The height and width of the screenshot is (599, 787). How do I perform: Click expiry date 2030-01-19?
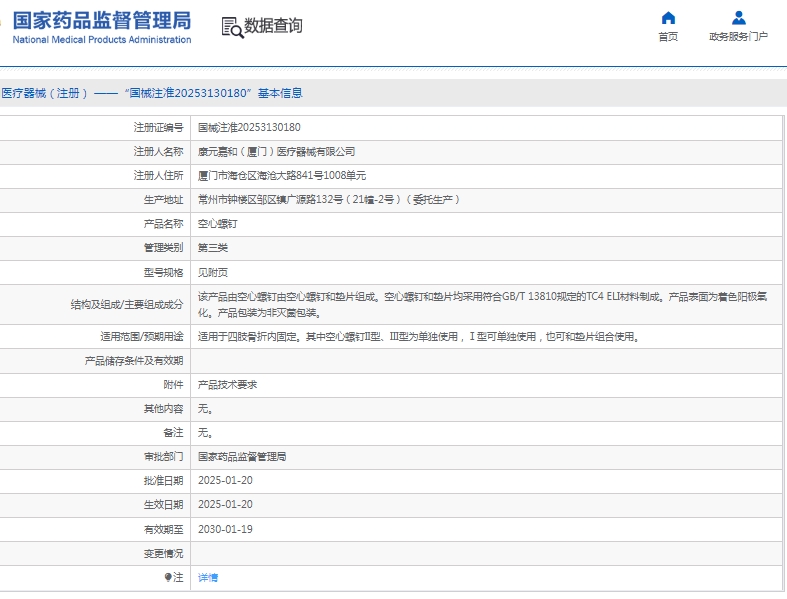225,529
